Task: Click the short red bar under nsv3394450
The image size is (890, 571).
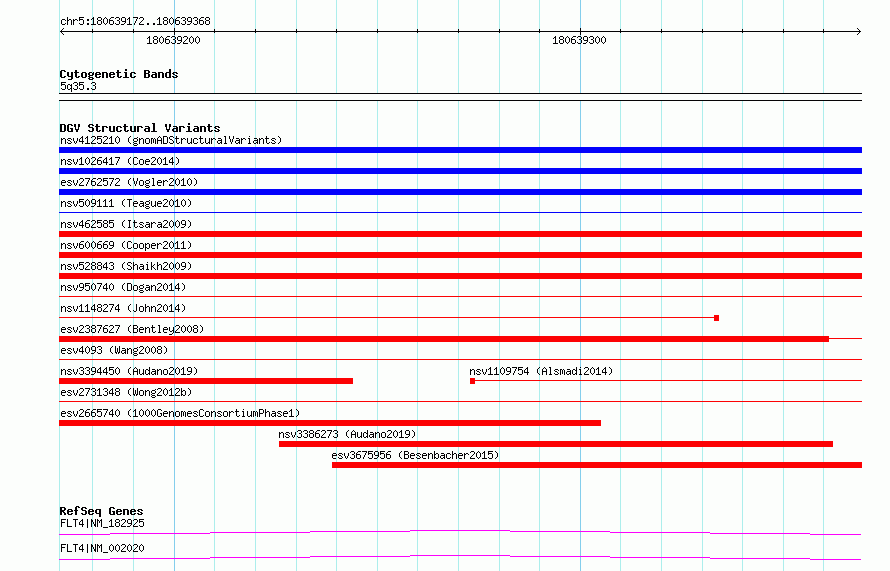Action: point(206,381)
